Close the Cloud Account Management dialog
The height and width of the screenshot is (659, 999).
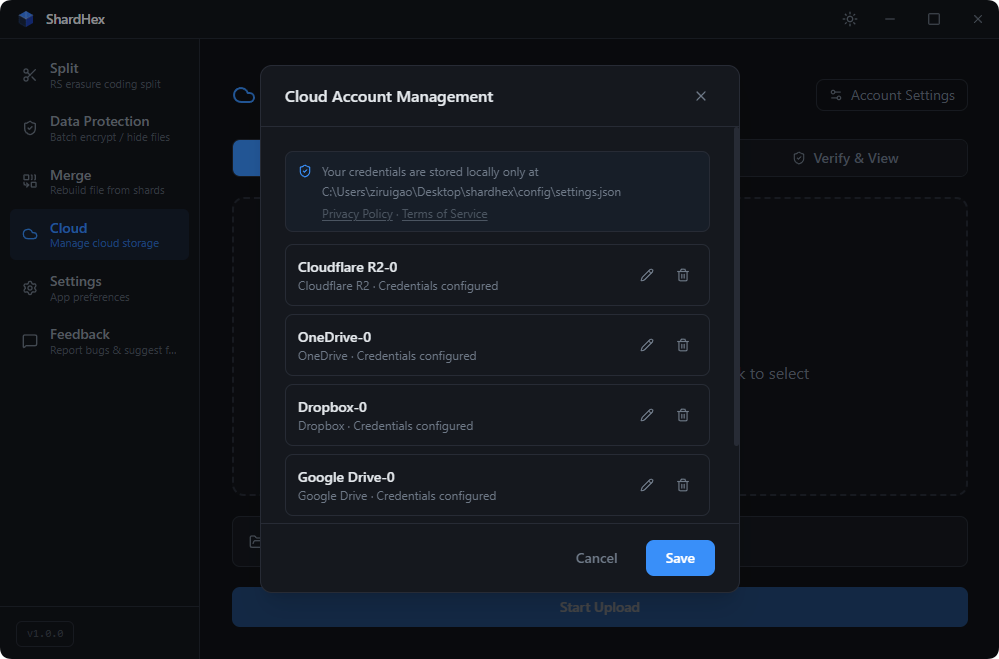(701, 96)
